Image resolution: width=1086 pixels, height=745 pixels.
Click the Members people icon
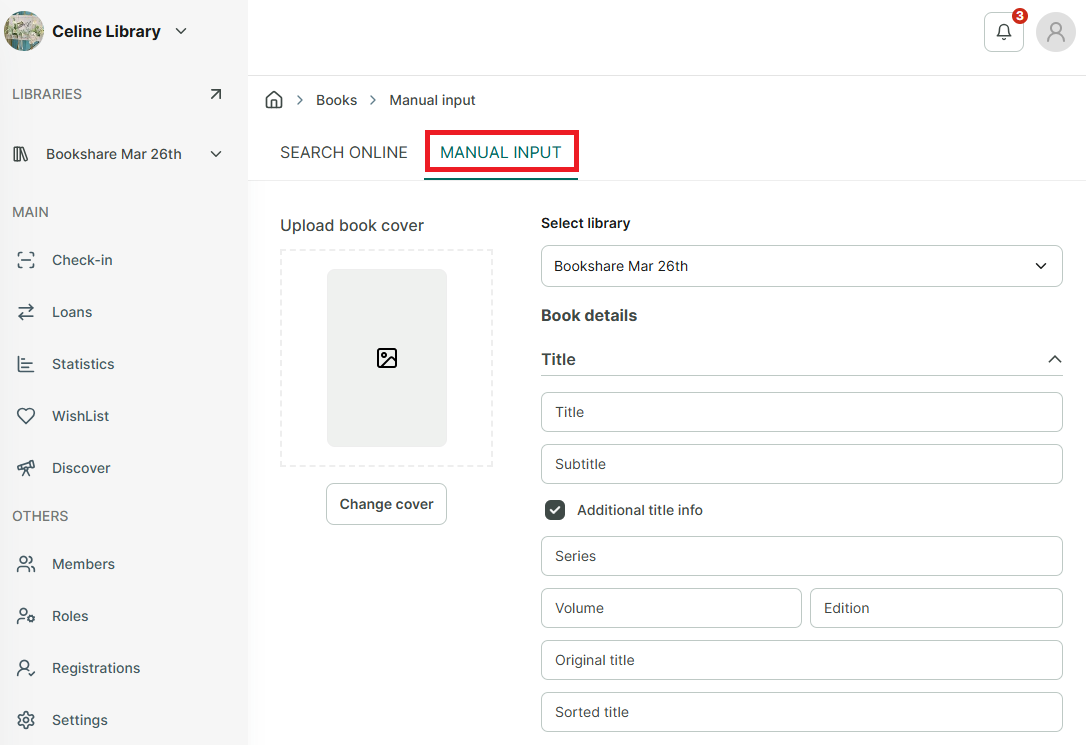(26, 564)
